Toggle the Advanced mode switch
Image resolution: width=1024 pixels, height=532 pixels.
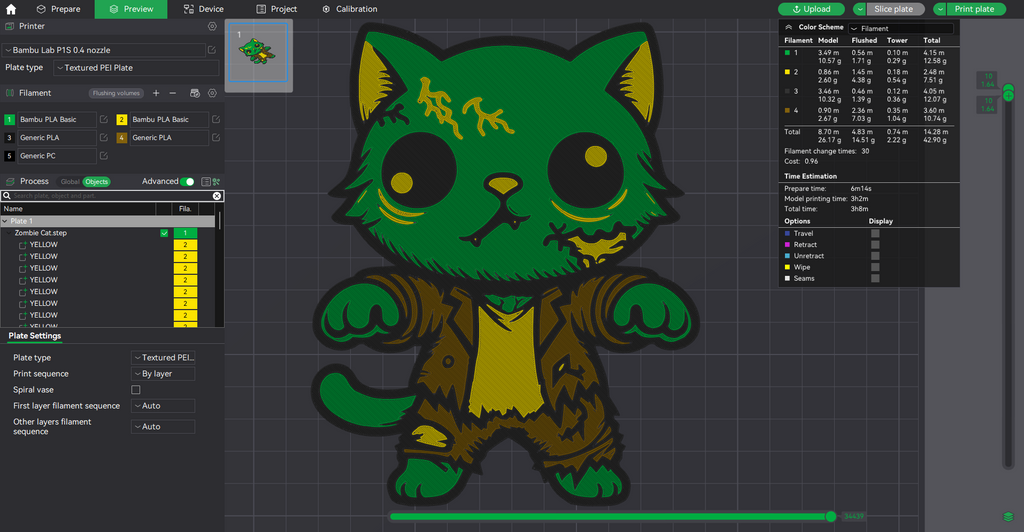[187, 181]
